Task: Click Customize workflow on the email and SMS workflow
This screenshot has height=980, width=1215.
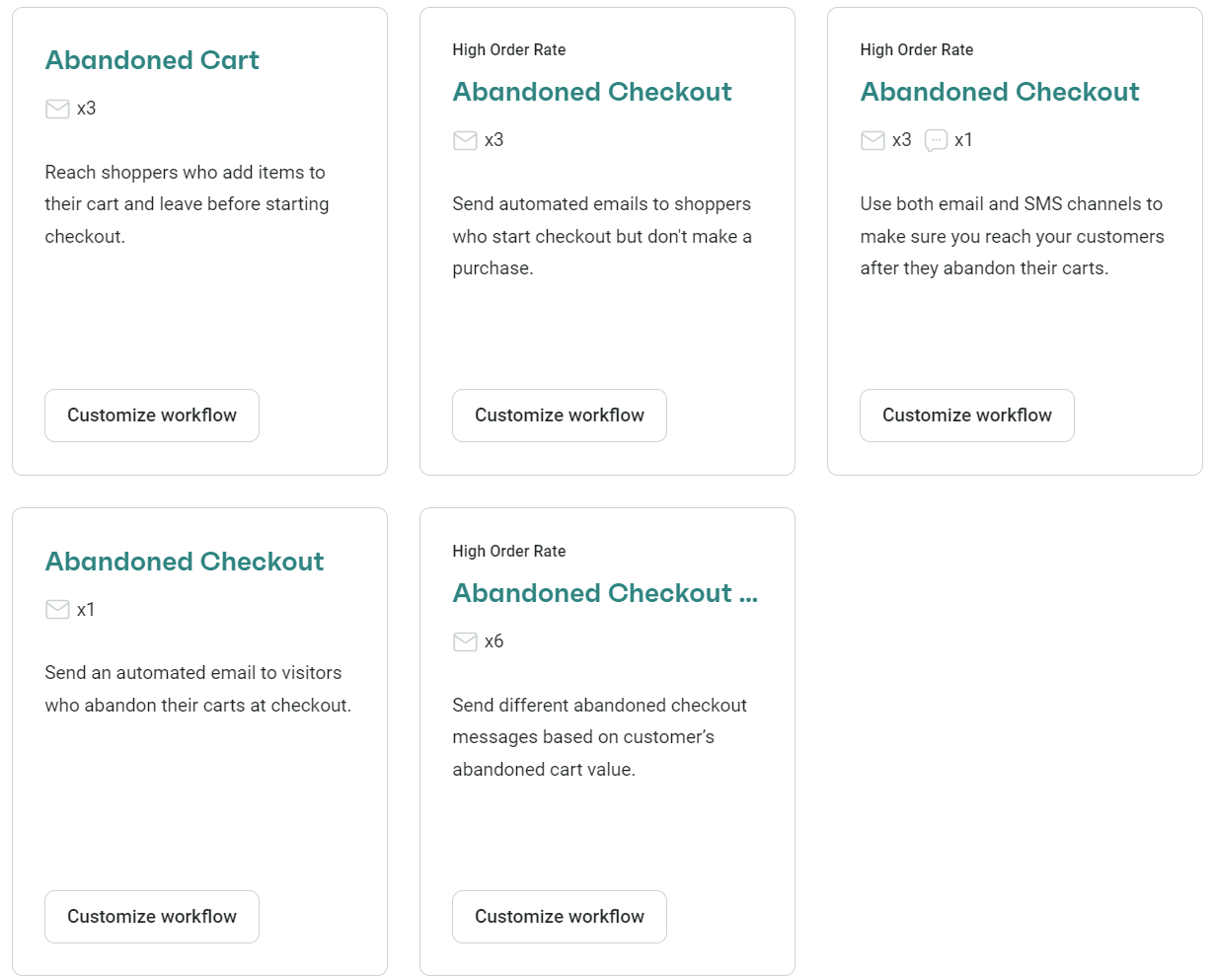Action: (966, 415)
